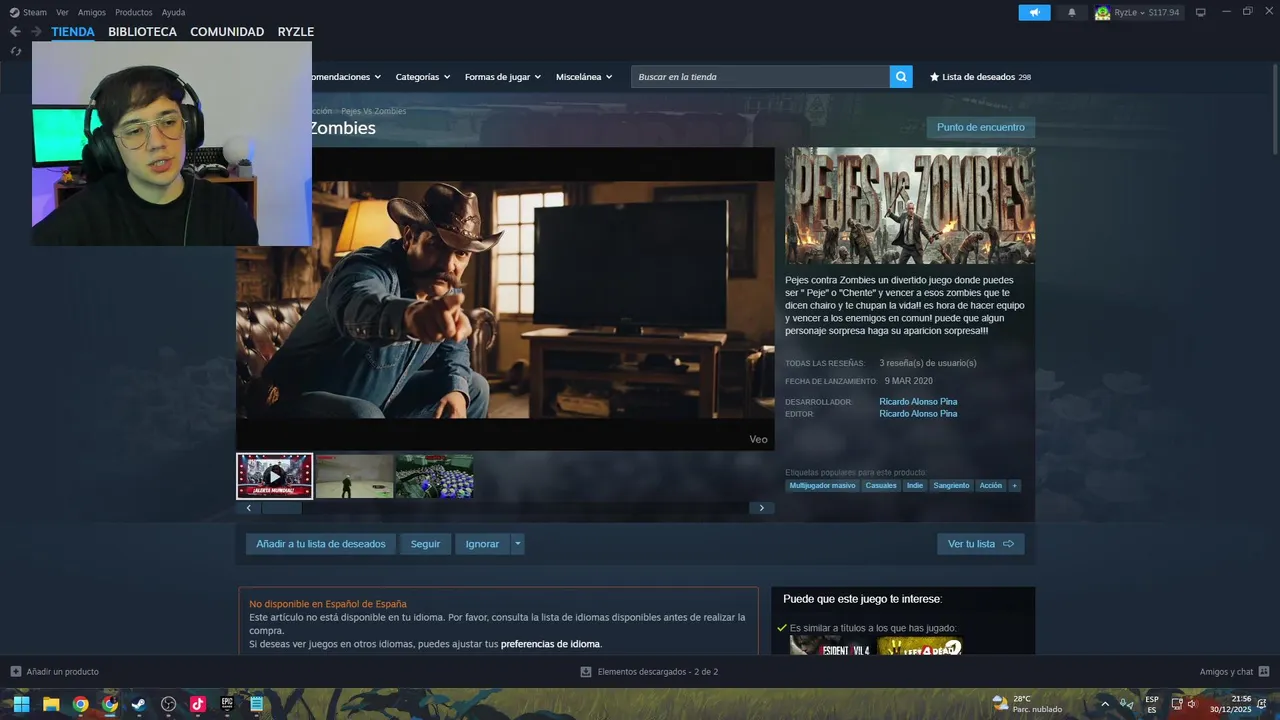Open the Amigos menu
1280x720 pixels.
[x=92, y=12]
